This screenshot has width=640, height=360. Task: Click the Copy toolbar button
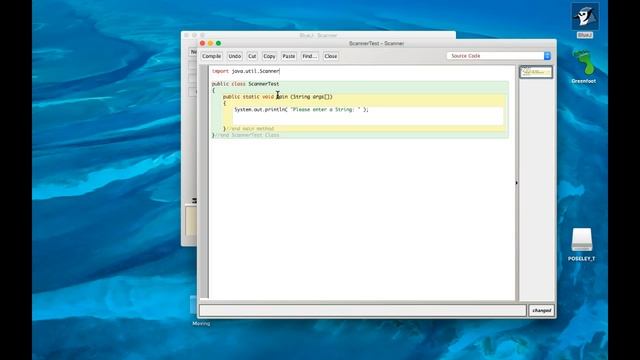point(269,56)
